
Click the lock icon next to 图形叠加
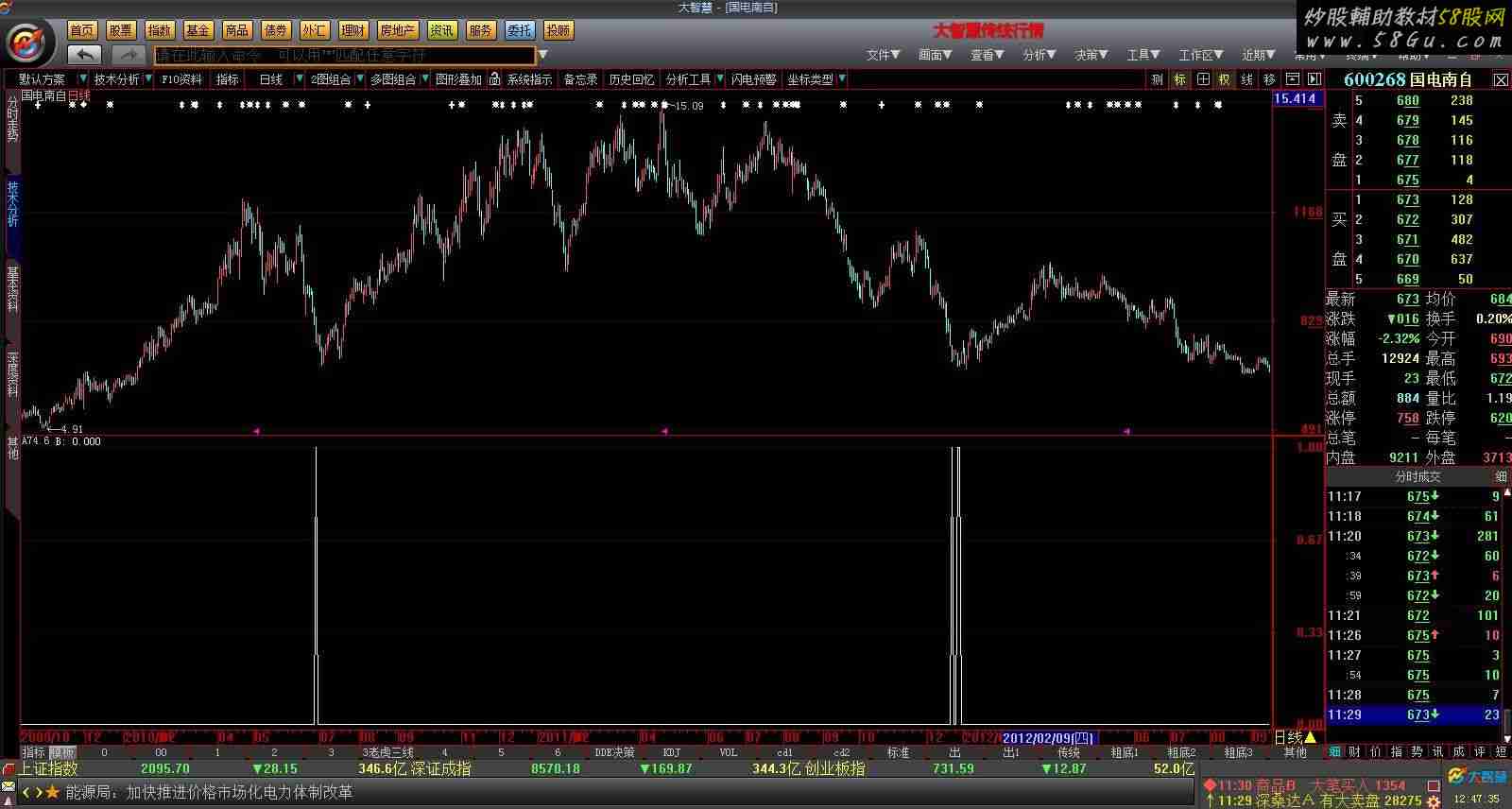pos(494,79)
